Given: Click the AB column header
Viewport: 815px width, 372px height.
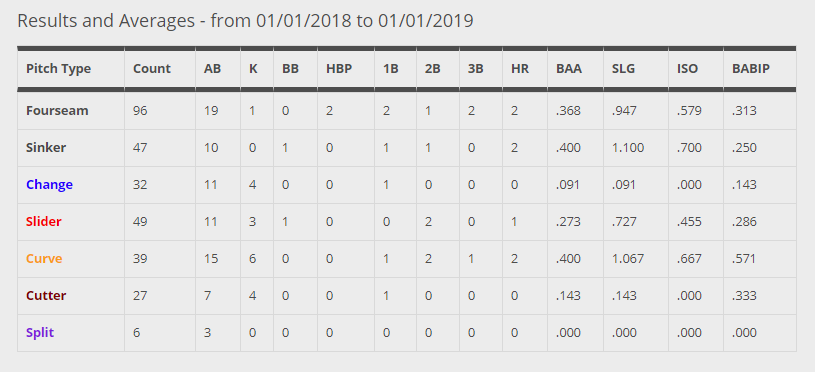Looking at the screenshot, I should [213, 69].
